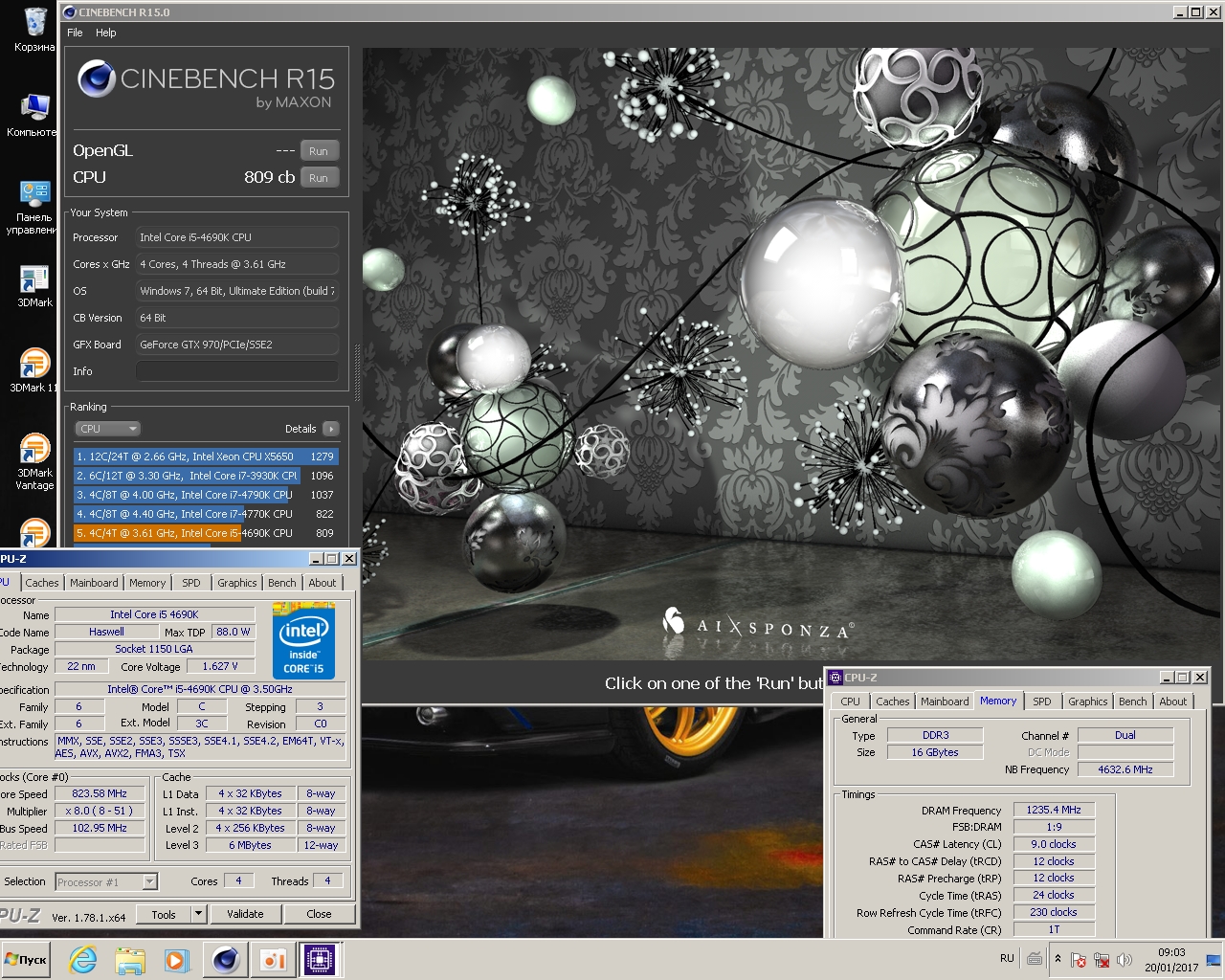Image resolution: width=1225 pixels, height=980 pixels.
Task: Click the taskbar clock 09:03
Action: (x=1171, y=960)
